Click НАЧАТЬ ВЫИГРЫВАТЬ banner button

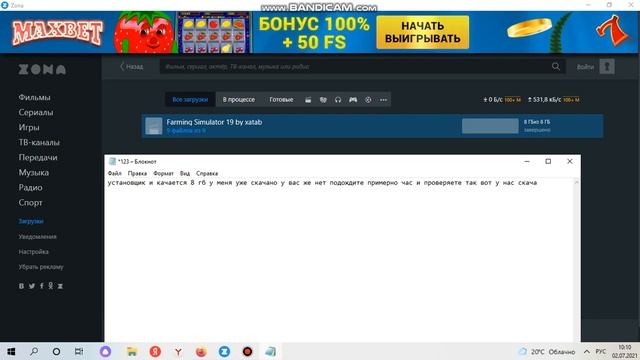point(422,32)
